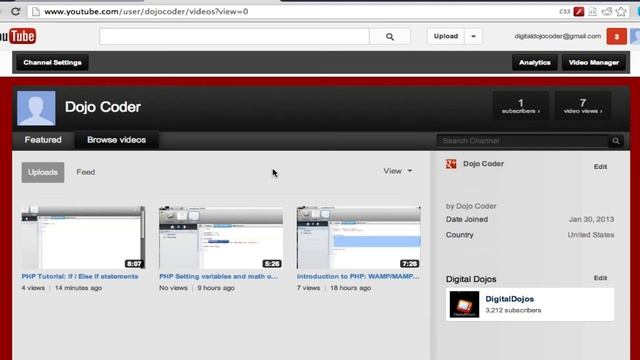640x360 pixels.
Task: Click the "Digital Dojos" section heading
Action: pos(471,279)
